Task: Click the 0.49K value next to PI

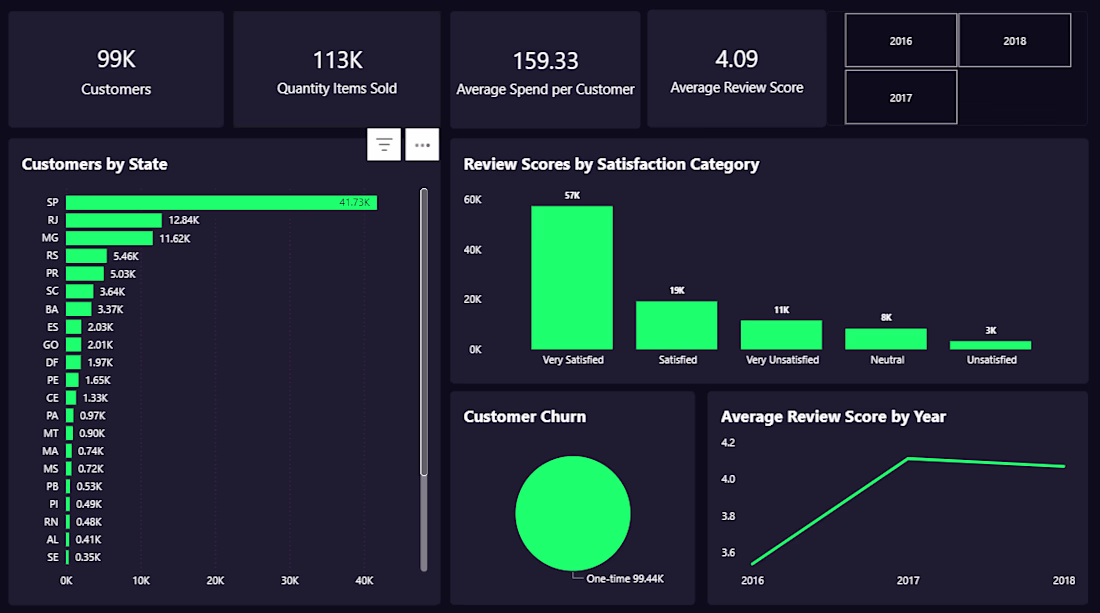Action: pyautogui.click(x=89, y=504)
